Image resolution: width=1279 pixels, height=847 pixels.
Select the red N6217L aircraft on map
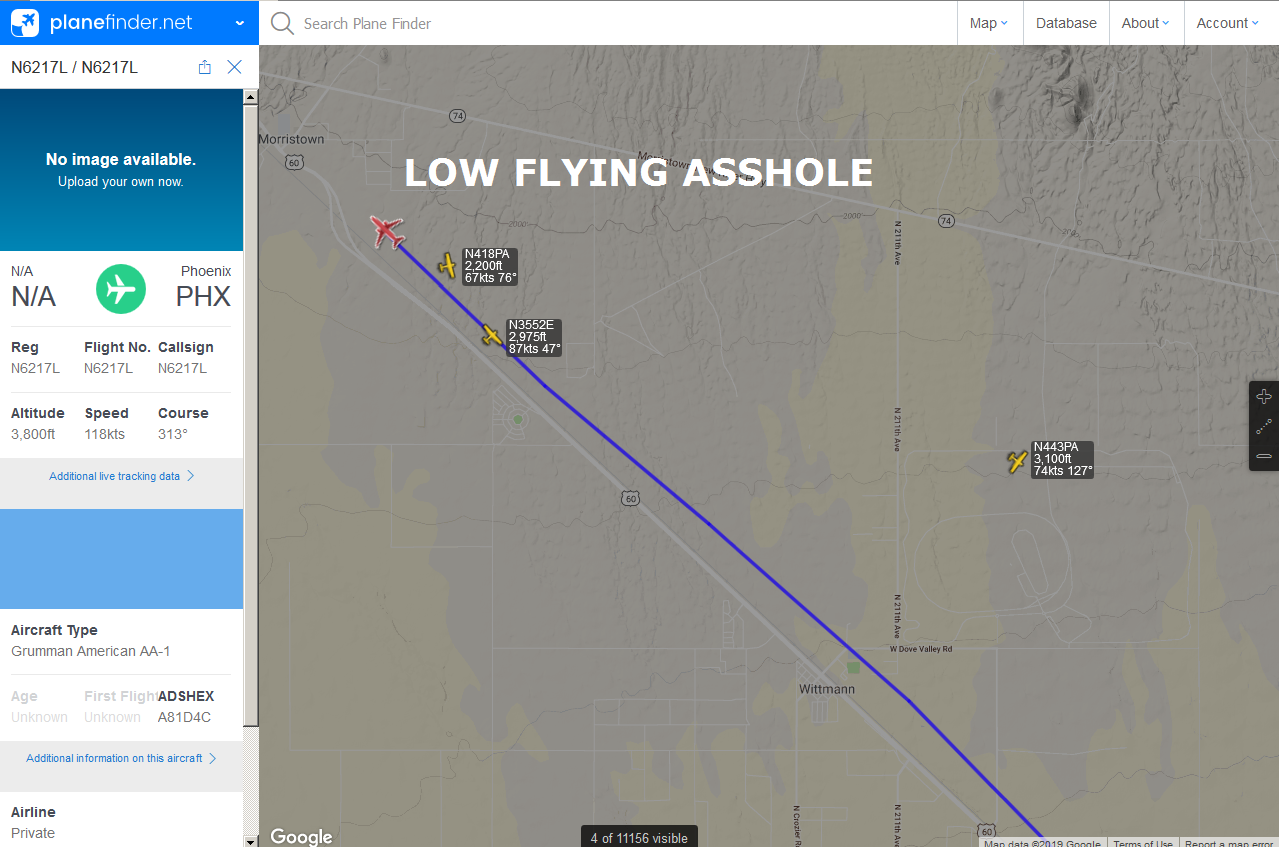pos(387,232)
